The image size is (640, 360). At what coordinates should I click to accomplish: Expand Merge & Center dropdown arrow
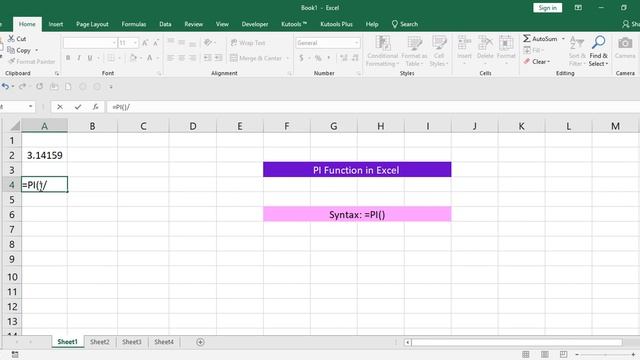(x=287, y=58)
